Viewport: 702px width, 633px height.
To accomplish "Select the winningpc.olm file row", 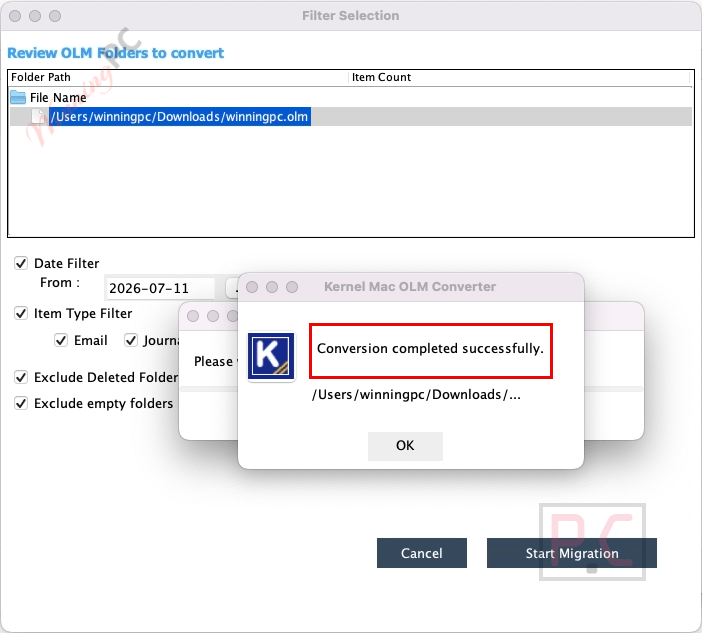I will (351, 117).
